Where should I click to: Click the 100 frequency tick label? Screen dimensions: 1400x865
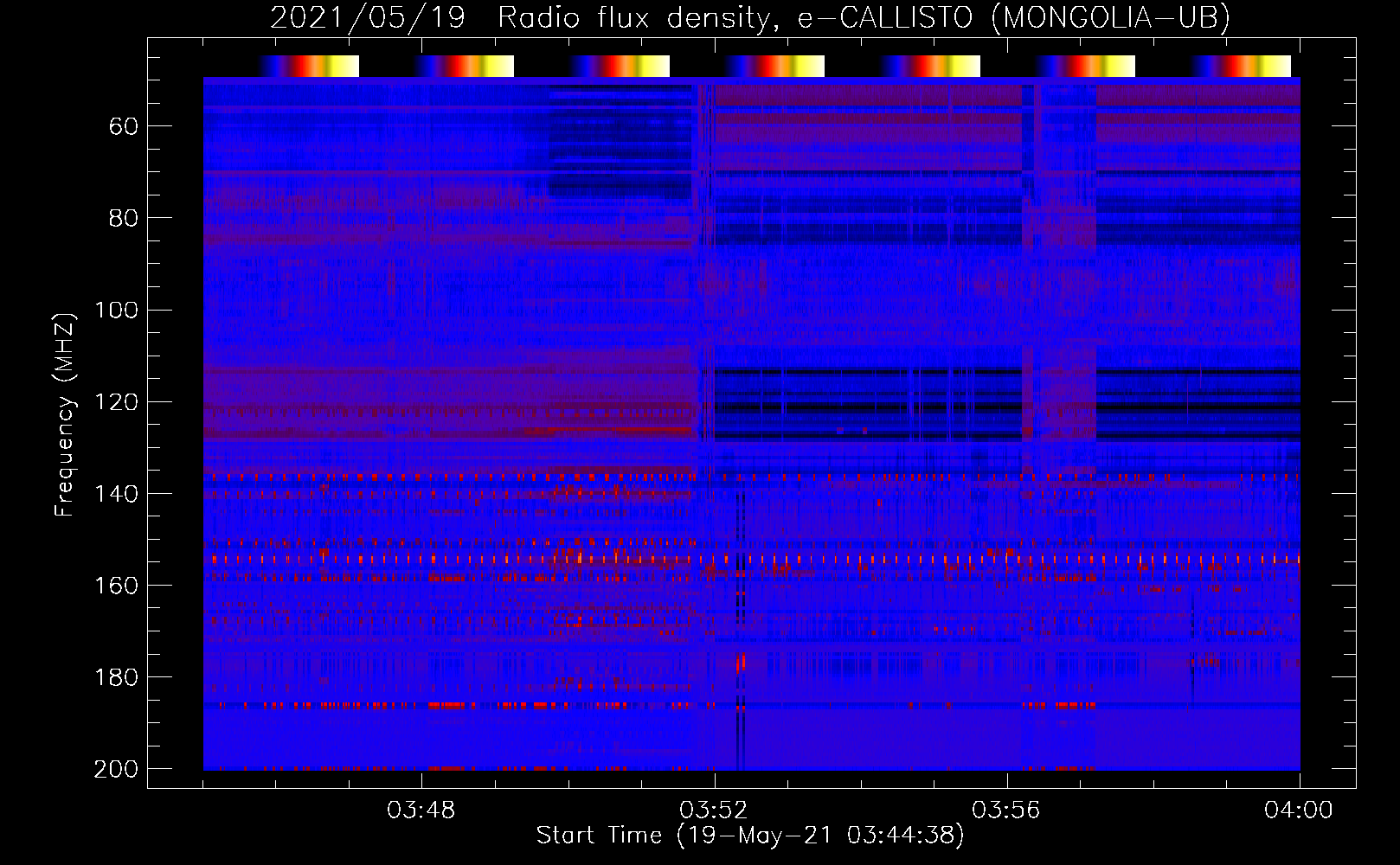pyautogui.click(x=116, y=310)
